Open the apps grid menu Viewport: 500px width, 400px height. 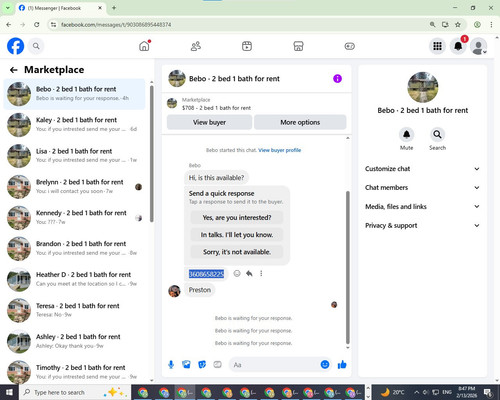pos(437,46)
